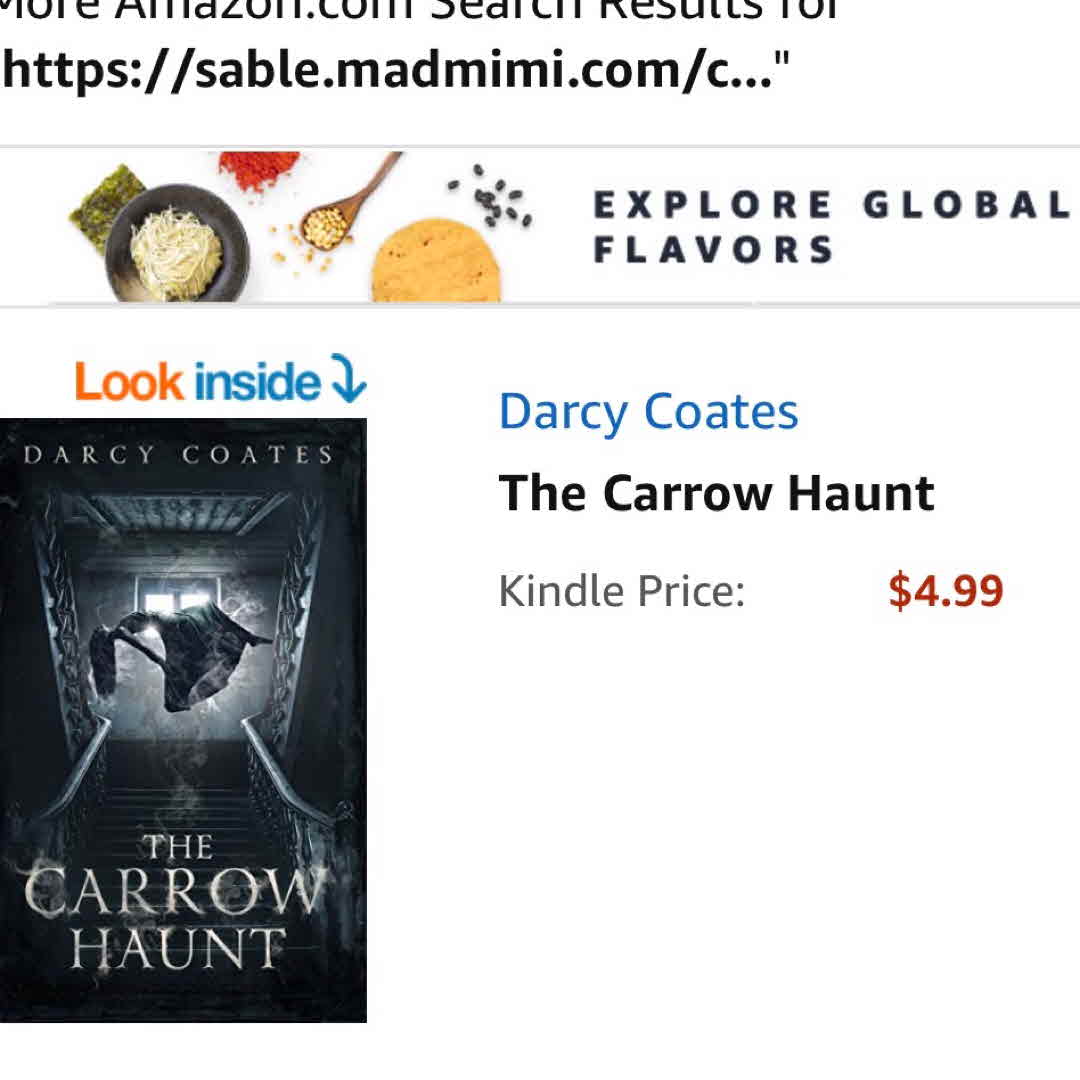Click the search results heading text

417,10
